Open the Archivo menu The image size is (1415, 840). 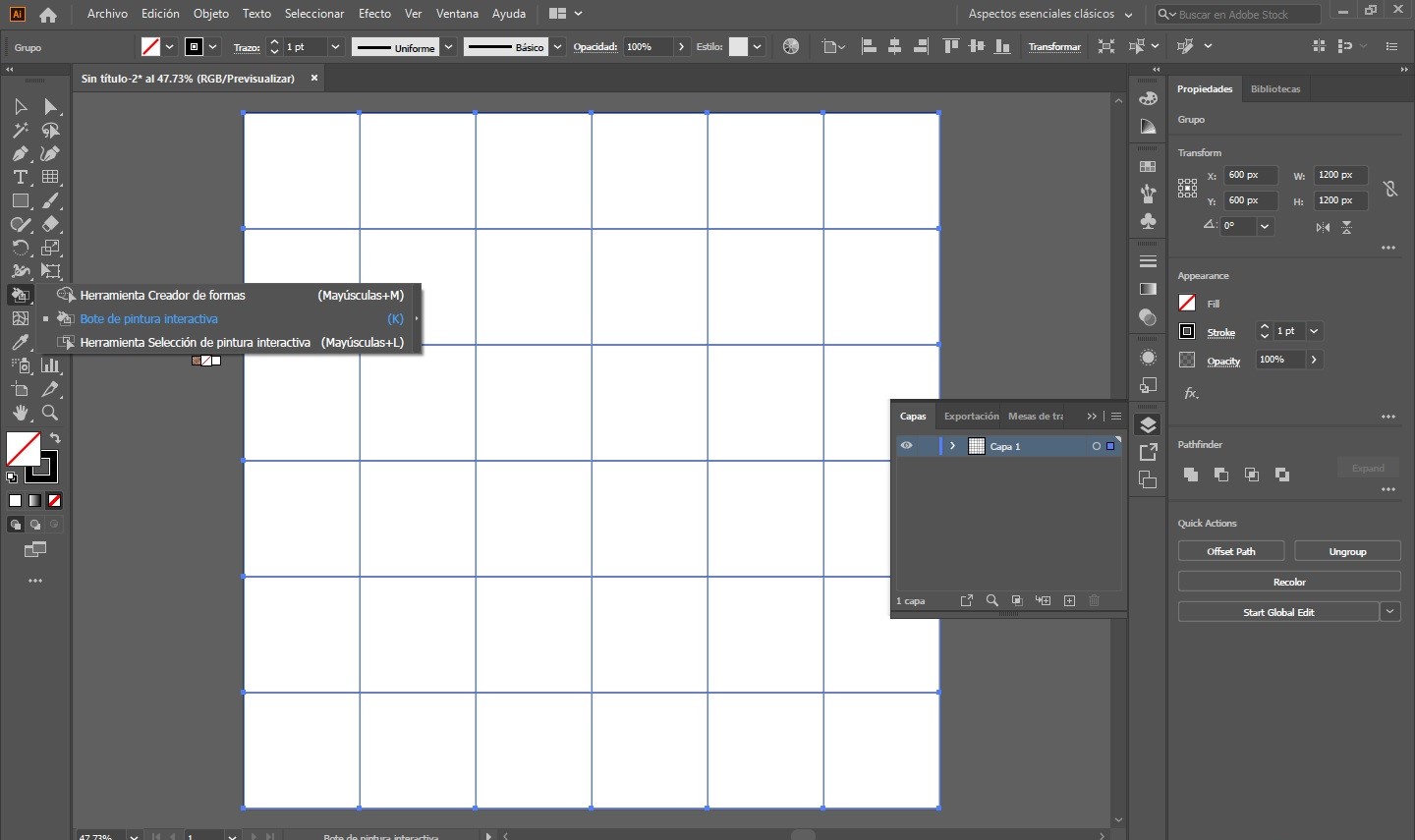(x=107, y=14)
